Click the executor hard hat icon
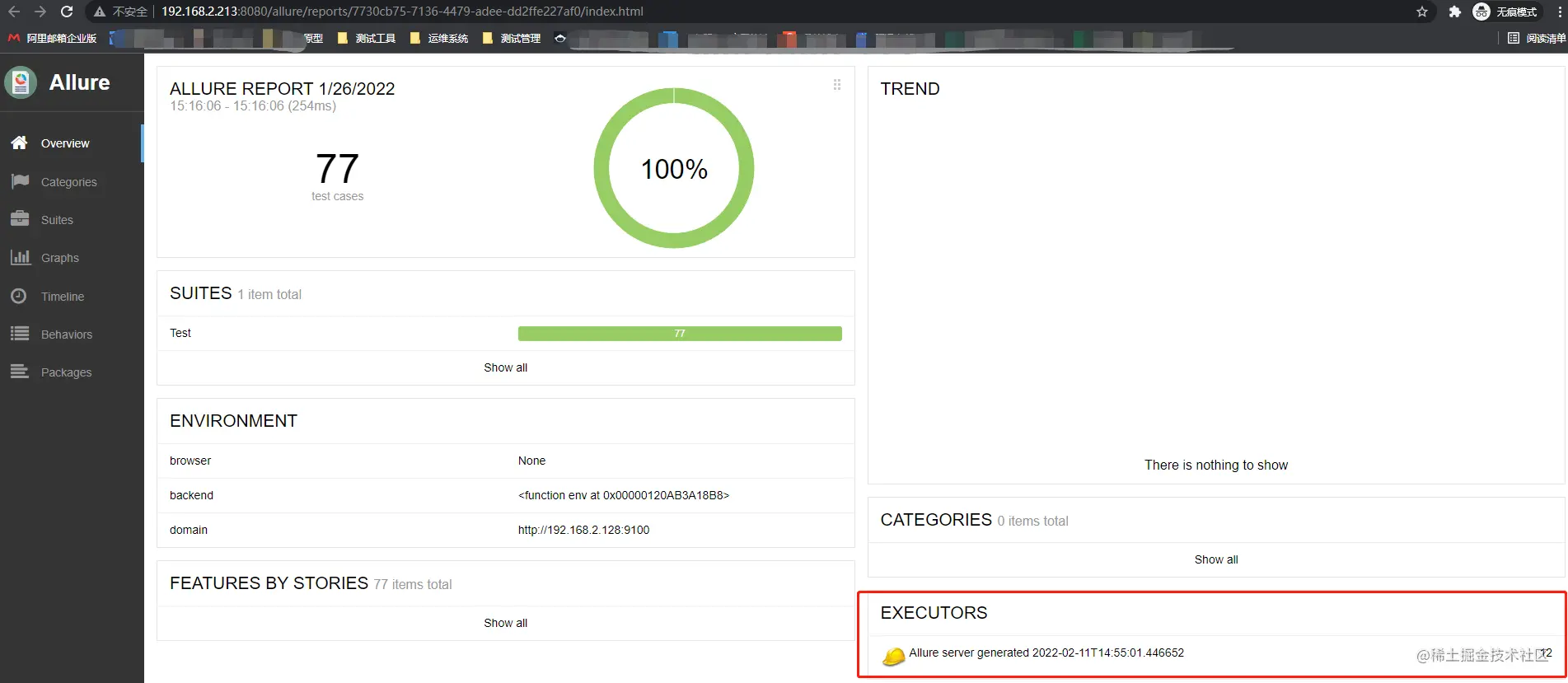The width and height of the screenshot is (1568, 683). (x=893, y=655)
